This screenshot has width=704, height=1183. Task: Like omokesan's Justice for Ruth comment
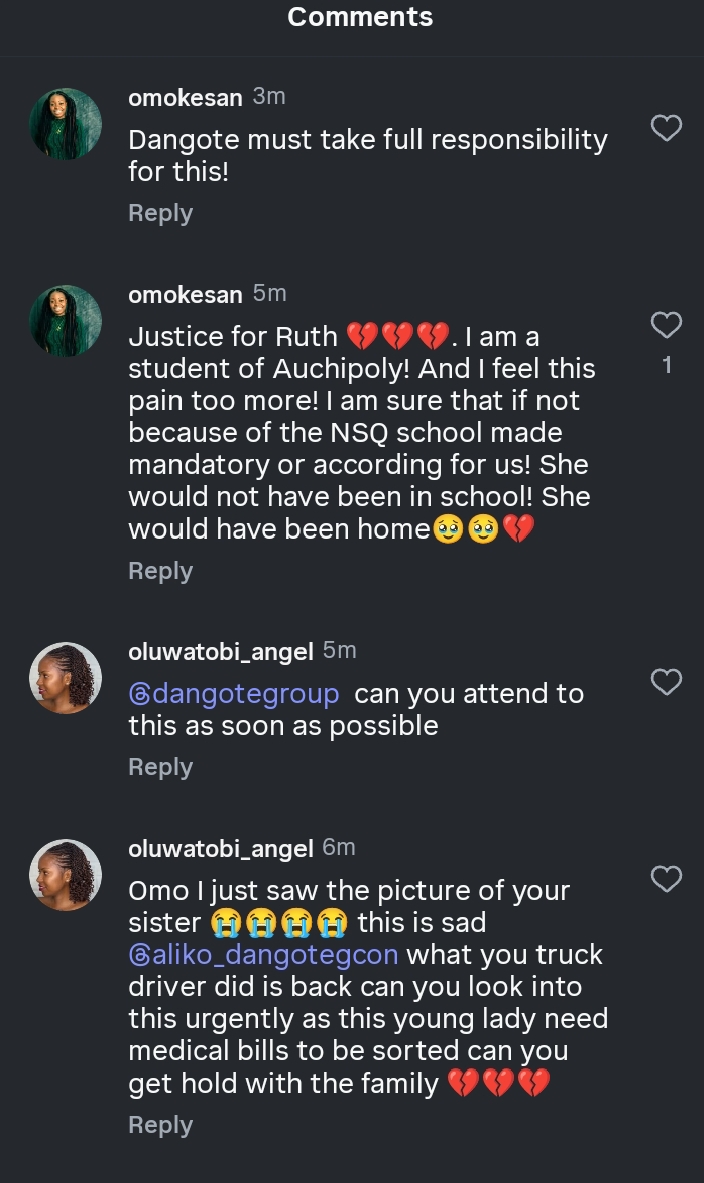666,325
